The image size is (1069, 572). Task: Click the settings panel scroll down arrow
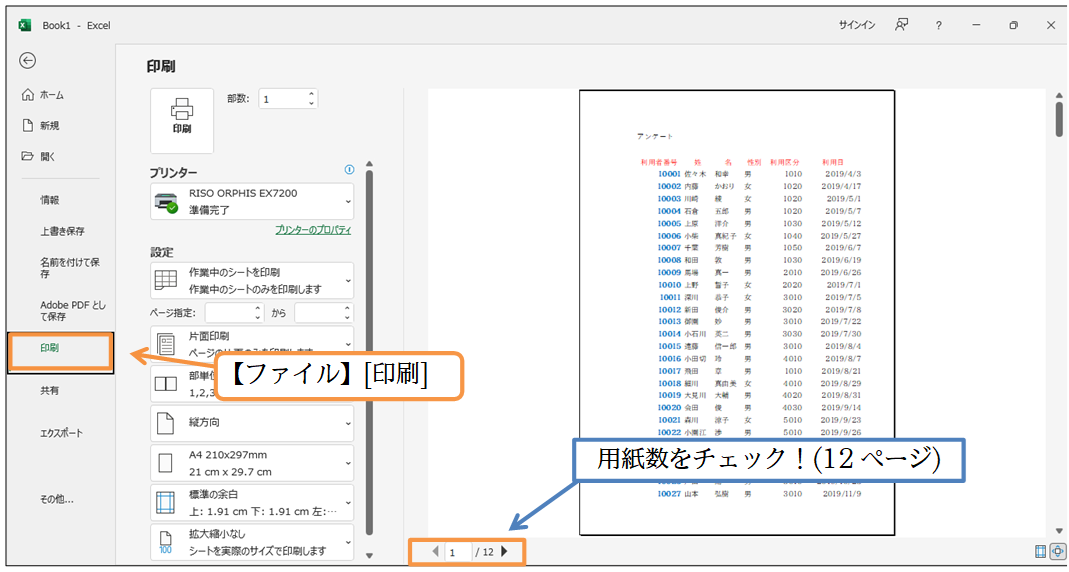[370, 555]
